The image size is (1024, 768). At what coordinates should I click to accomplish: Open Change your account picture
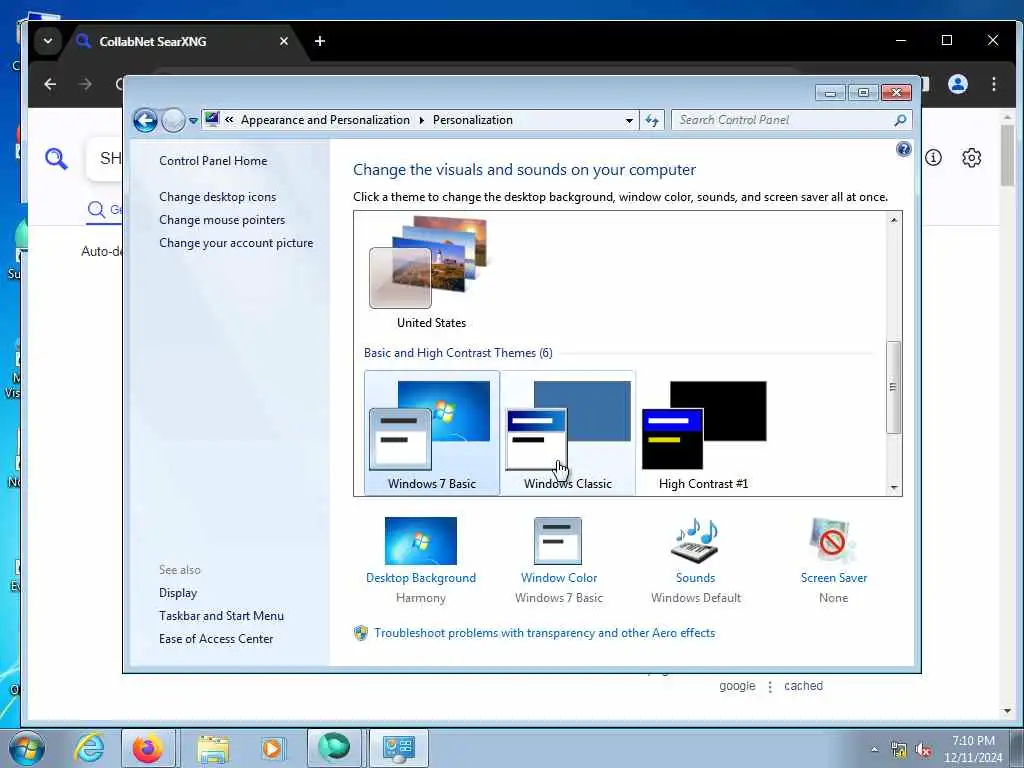click(x=236, y=242)
